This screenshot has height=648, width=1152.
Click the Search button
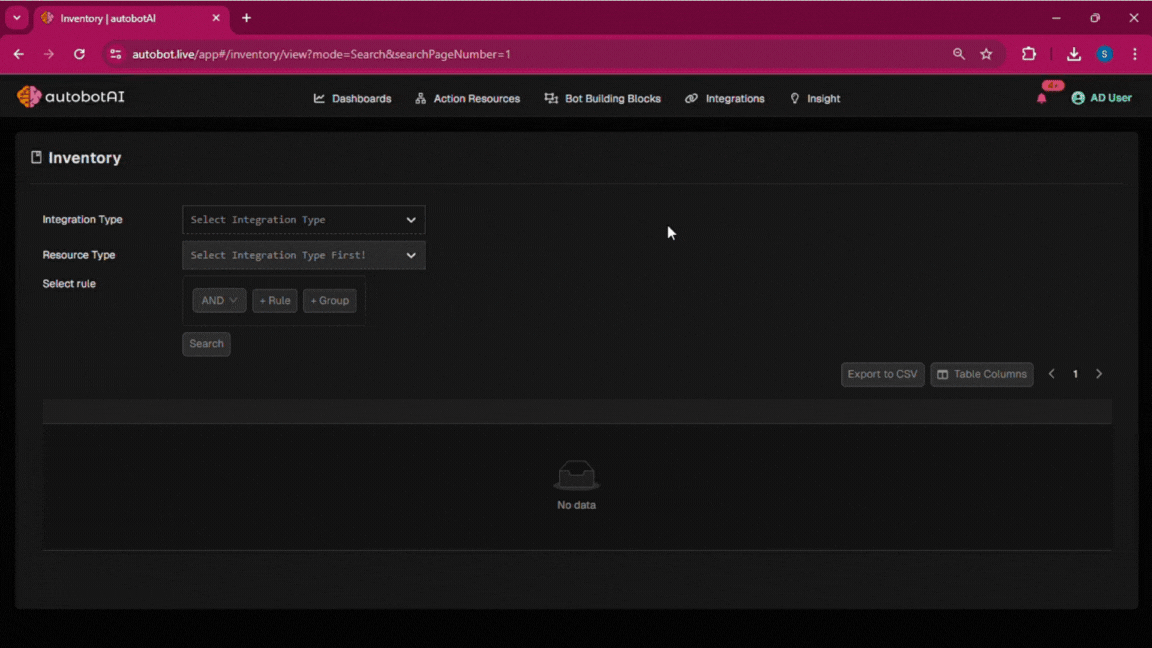point(206,344)
